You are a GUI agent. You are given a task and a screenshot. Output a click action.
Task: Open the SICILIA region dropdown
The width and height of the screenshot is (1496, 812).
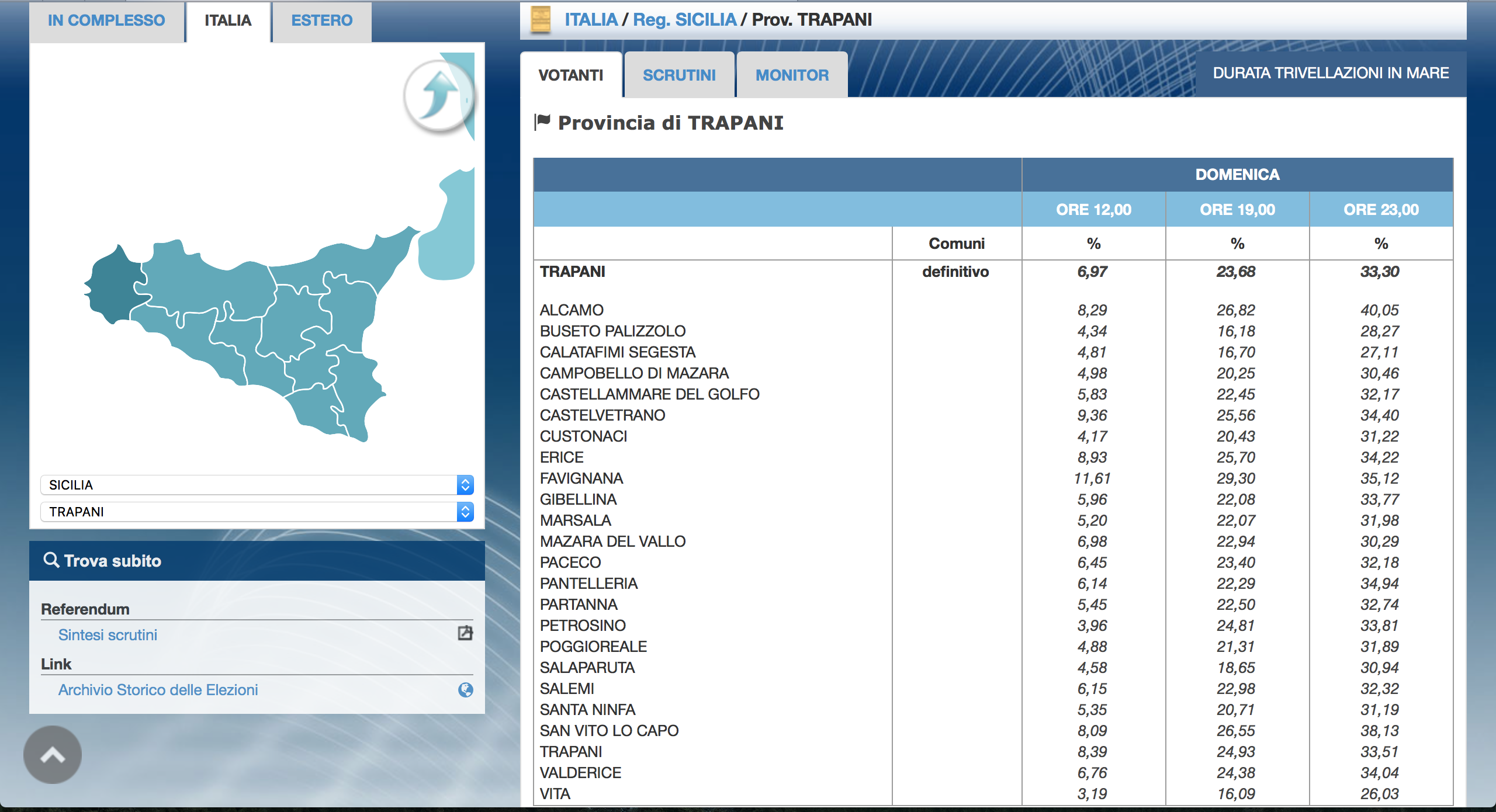click(x=257, y=485)
